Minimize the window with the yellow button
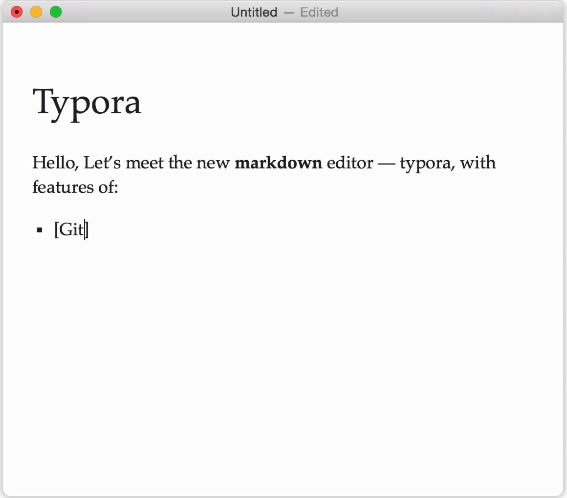This screenshot has width=567, height=498. [x=36, y=12]
